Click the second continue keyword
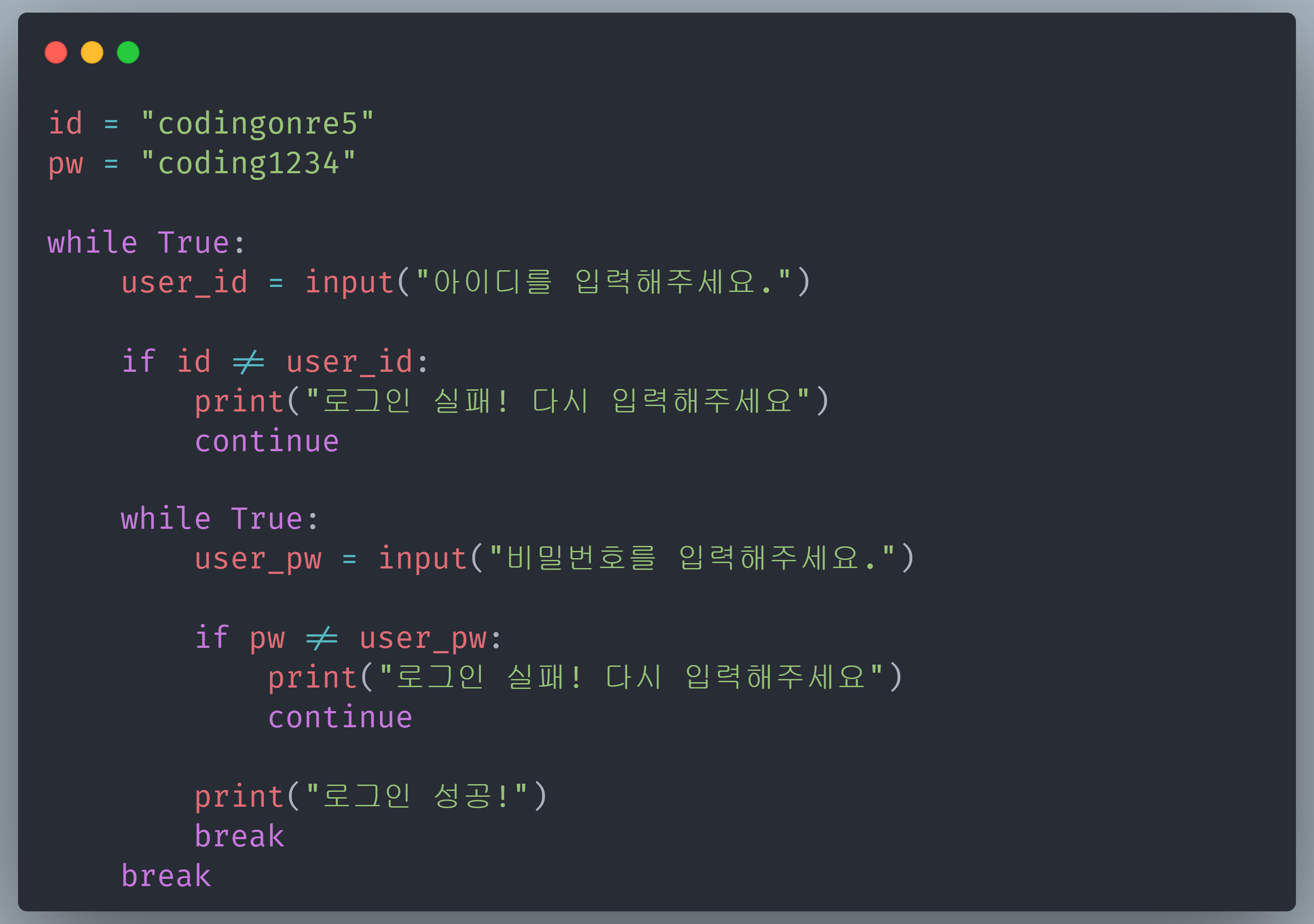 [340, 717]
